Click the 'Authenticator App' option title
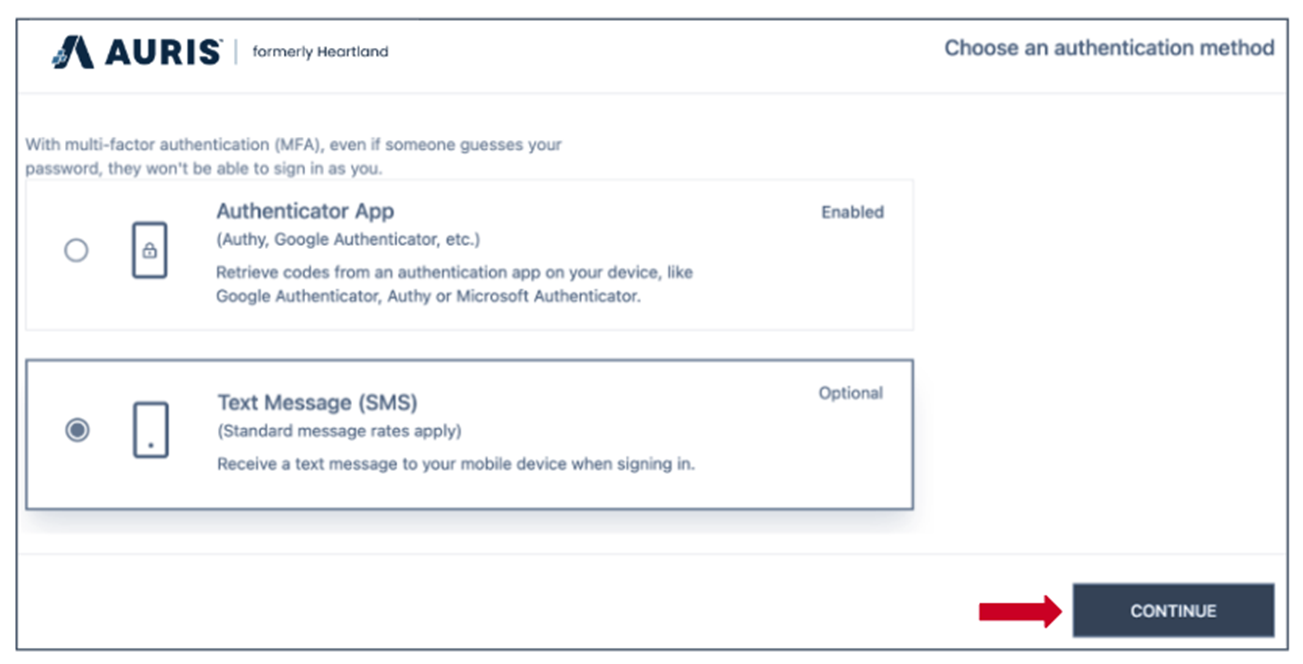Viewport: 1303px width, 664px height. click(x=305, y=211)
